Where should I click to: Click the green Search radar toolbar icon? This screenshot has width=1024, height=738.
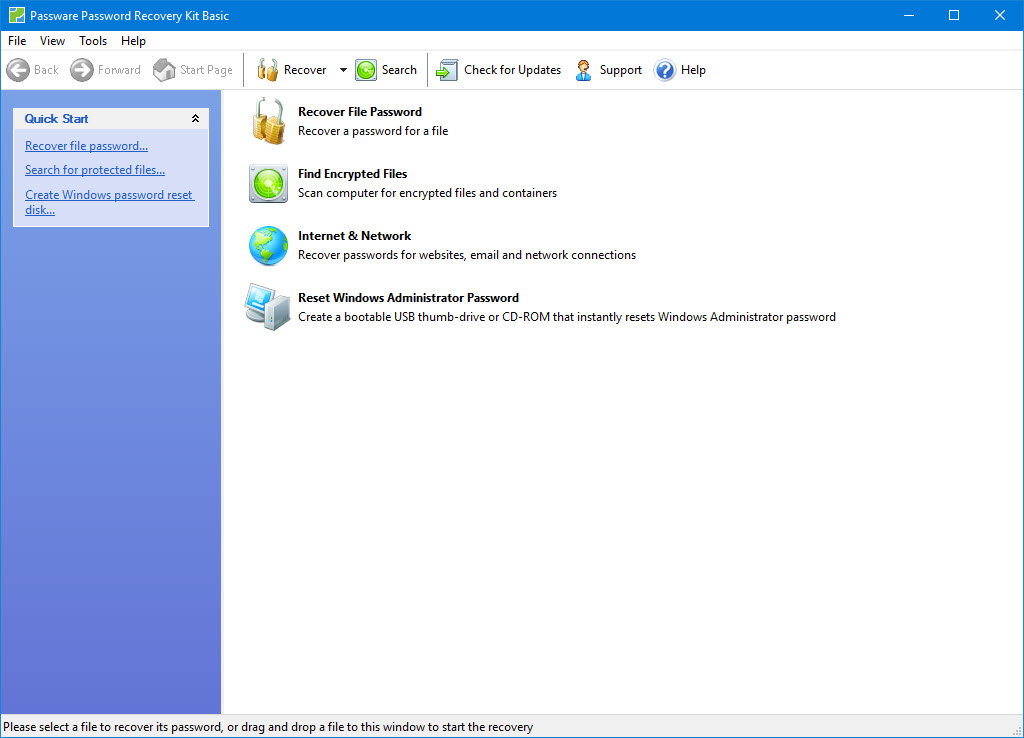(x=366, y=70)
